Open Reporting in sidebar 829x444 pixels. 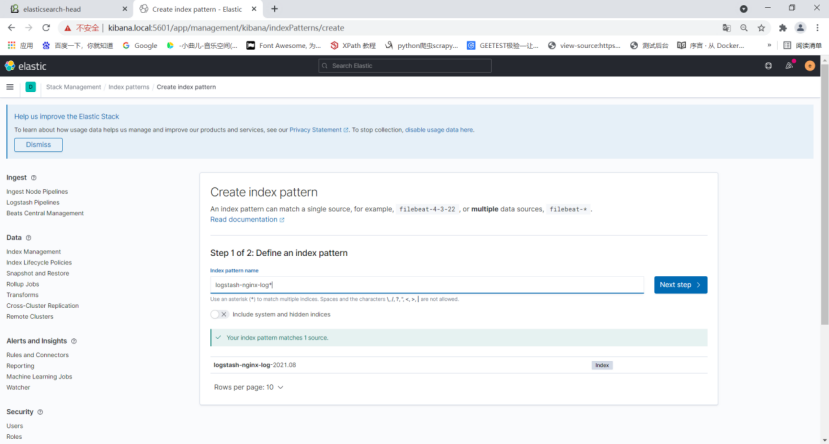tap(20, 366)
